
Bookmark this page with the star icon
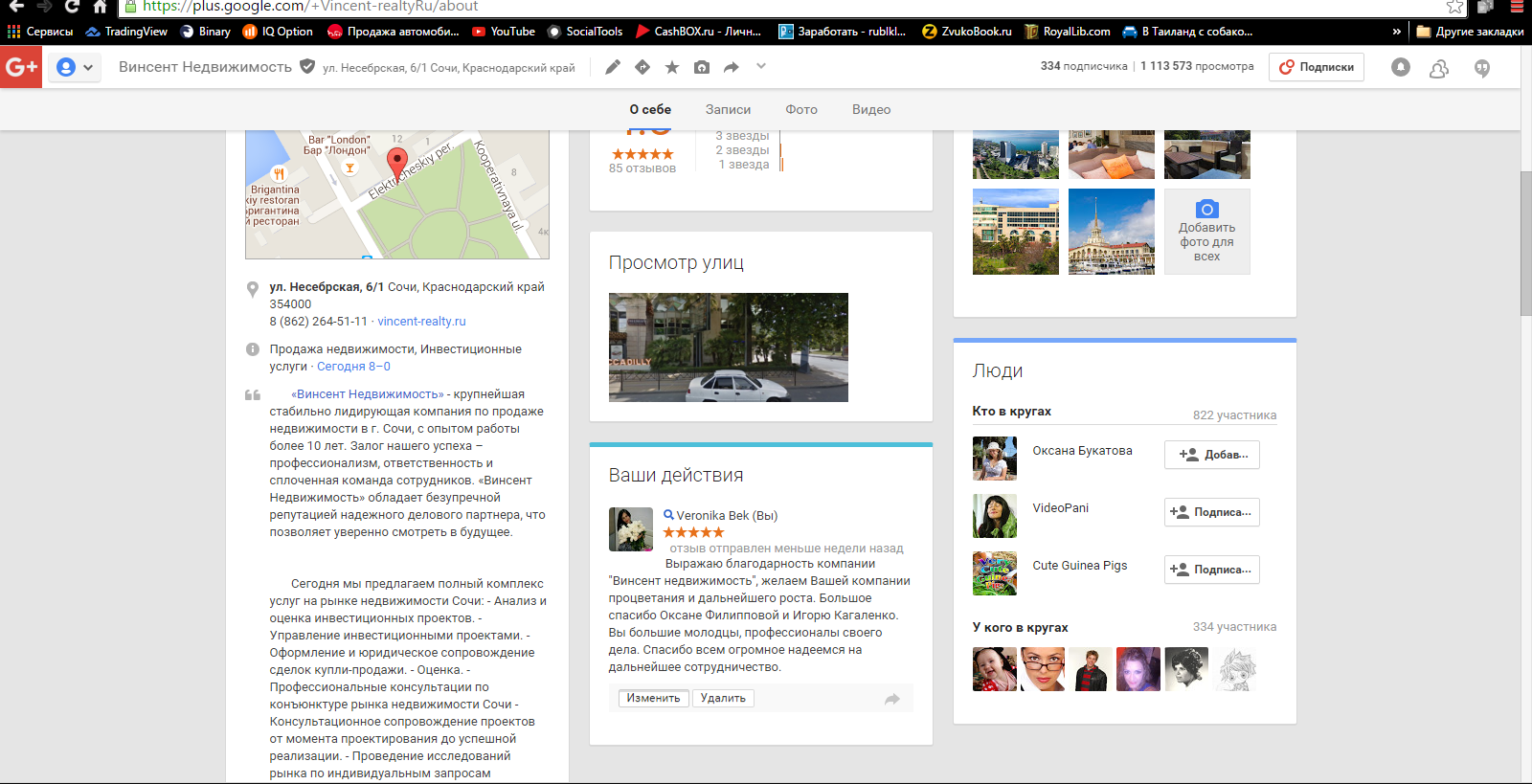(1454, 7)
